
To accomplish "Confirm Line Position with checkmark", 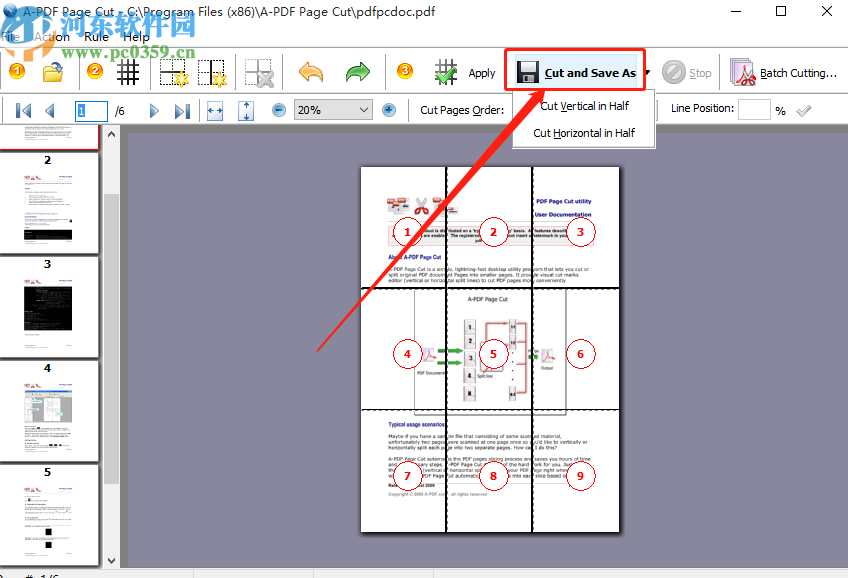I will 801,110.
